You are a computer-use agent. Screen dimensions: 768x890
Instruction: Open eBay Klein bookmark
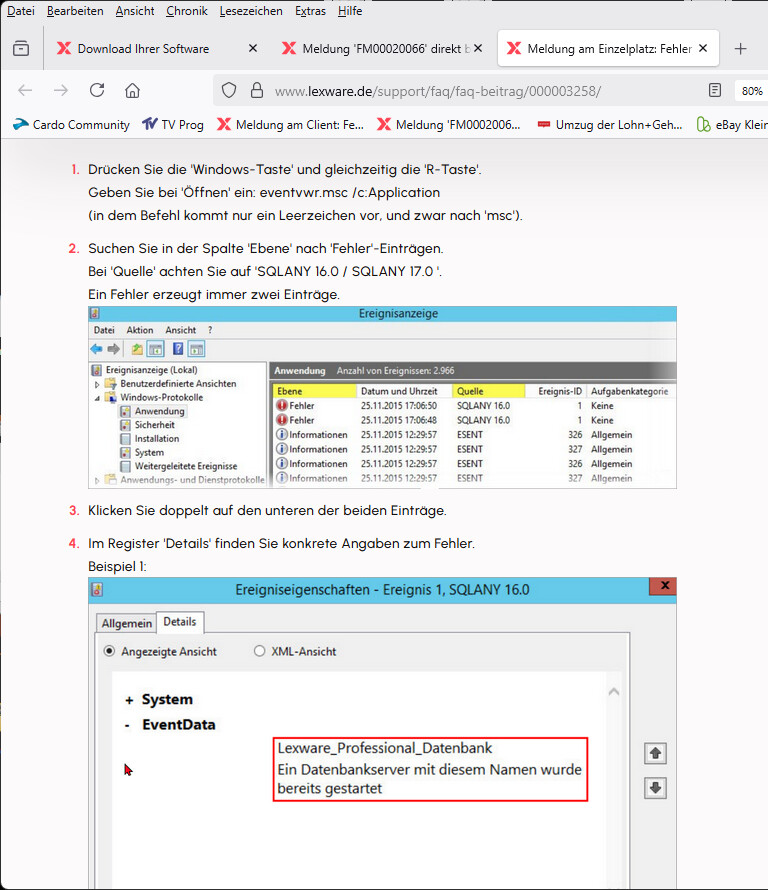pyautogui.click(x=732, y=124)
